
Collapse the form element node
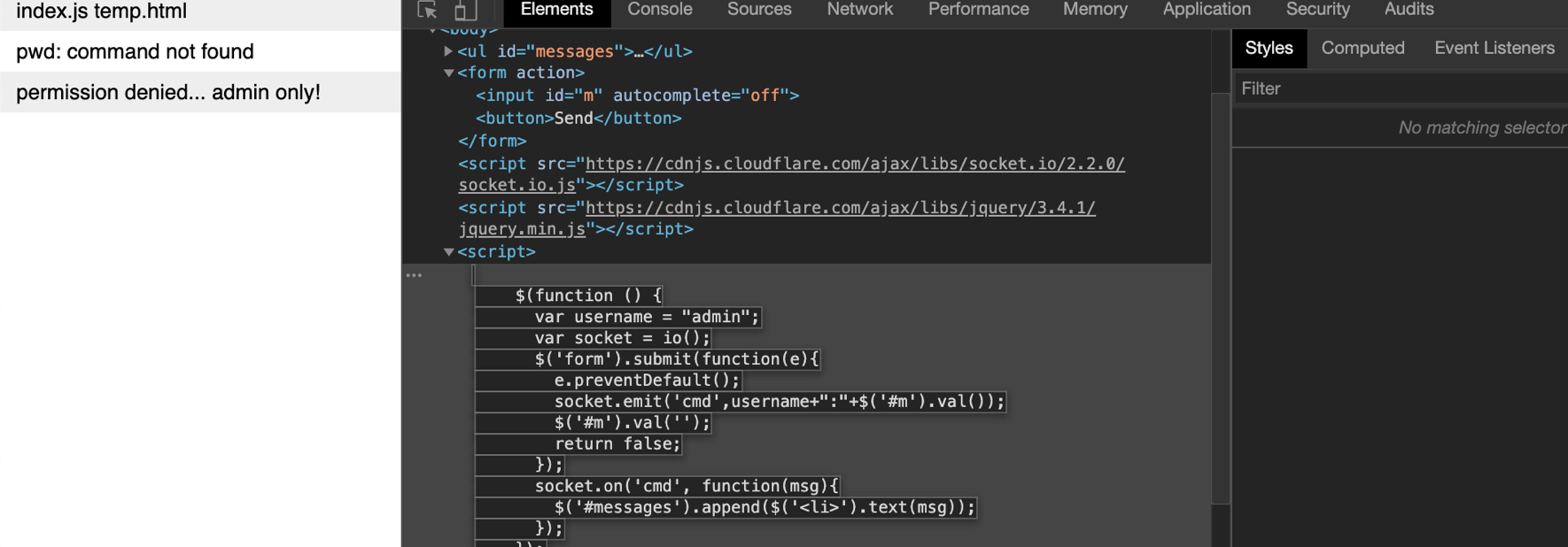(448, 73)
